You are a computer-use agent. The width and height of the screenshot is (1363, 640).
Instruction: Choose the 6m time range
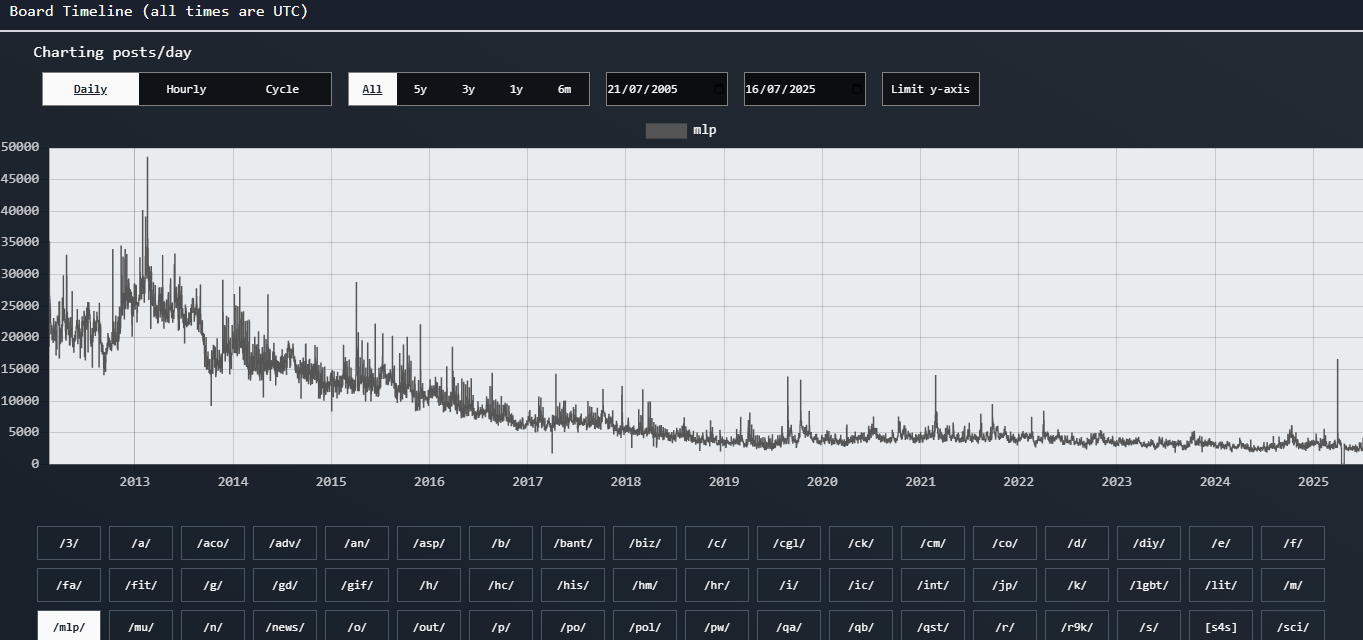coord(564,89)
